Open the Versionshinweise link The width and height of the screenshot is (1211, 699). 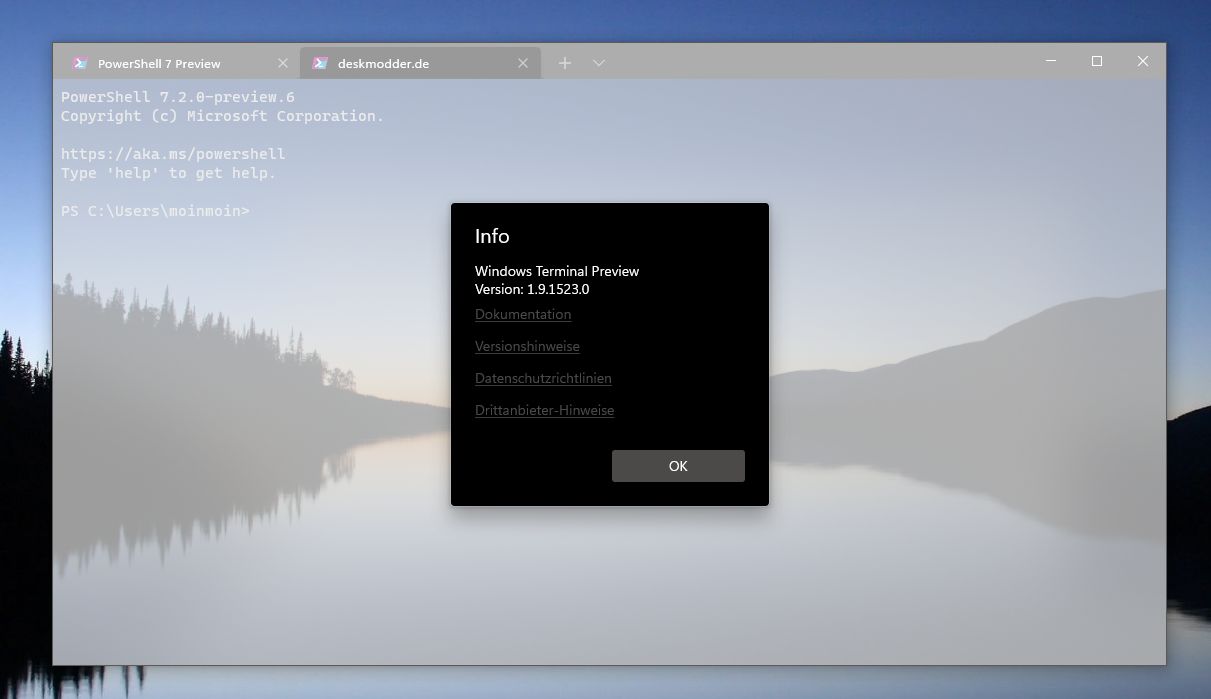point(527,346)
